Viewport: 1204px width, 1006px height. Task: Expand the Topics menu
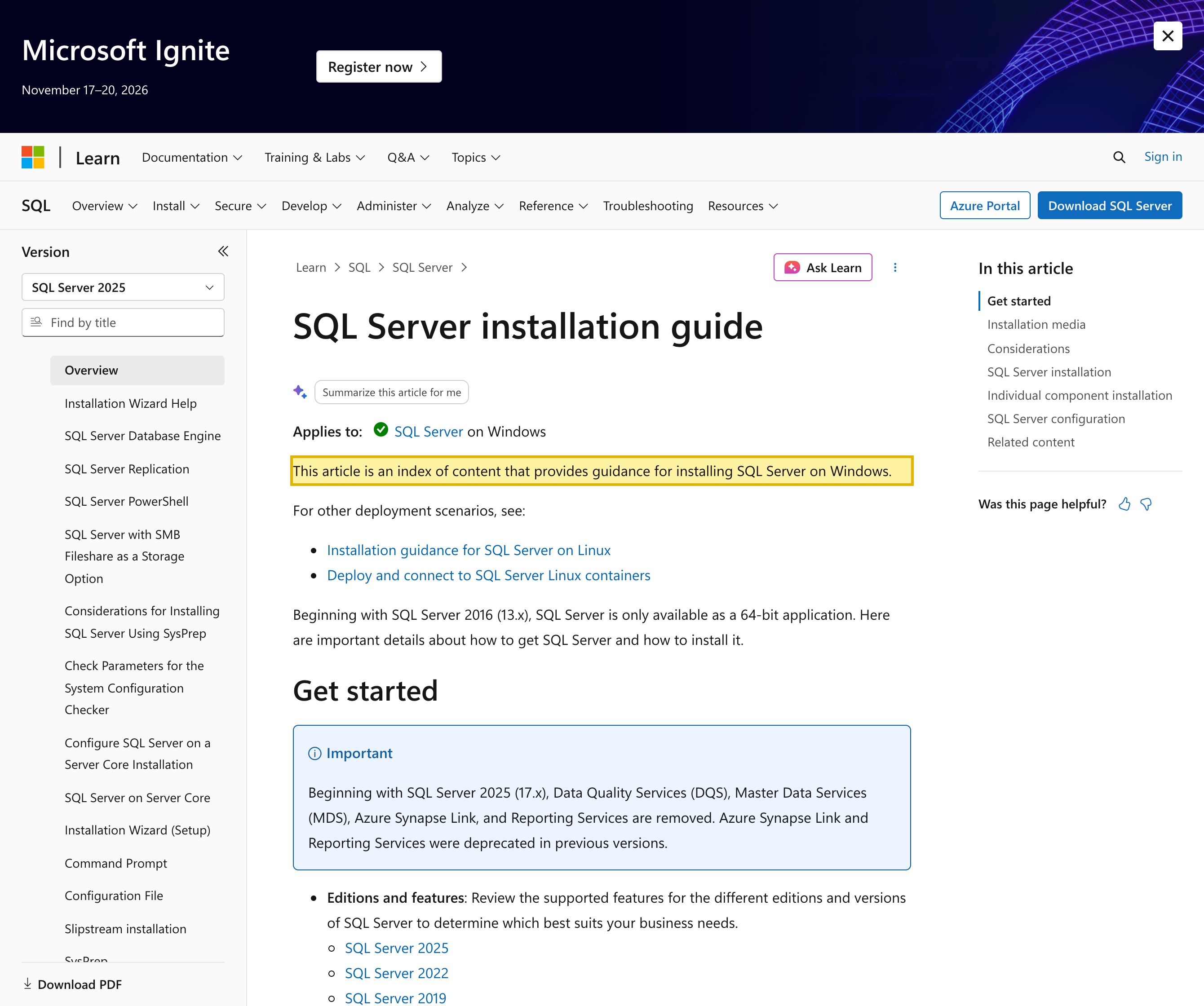click(x=476, y=158)
